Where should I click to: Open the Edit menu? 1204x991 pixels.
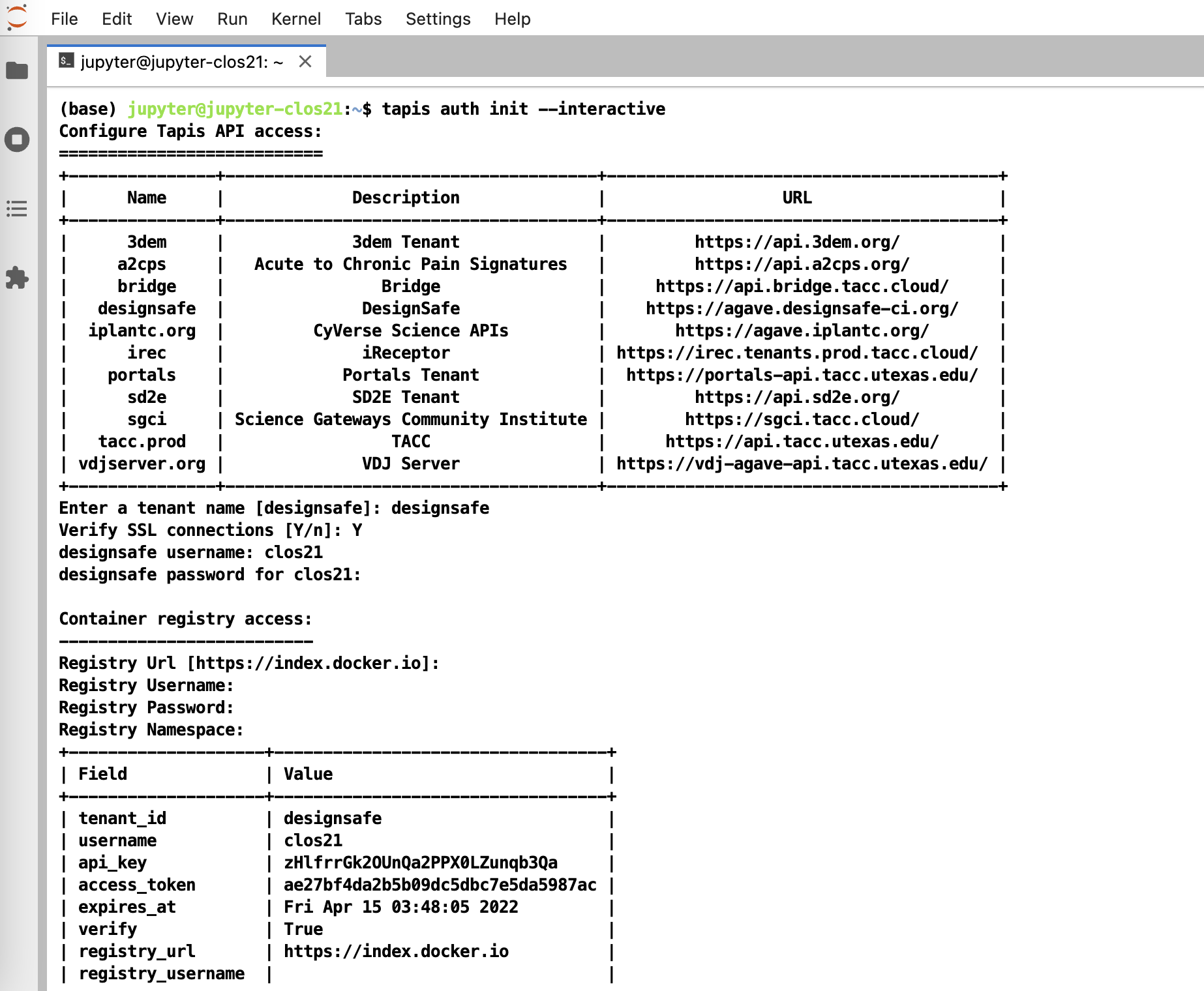pyautogui.click(x=117, y=19)
